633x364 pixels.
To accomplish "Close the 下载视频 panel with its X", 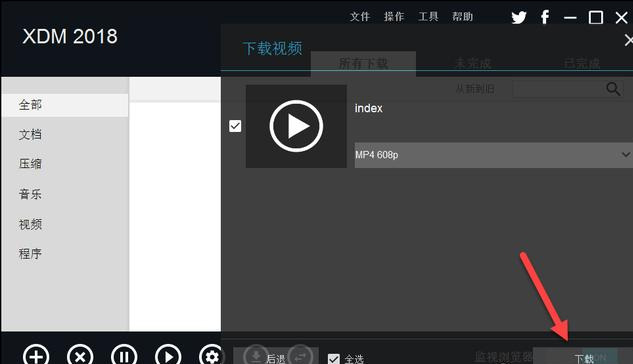I will point(629,40).
